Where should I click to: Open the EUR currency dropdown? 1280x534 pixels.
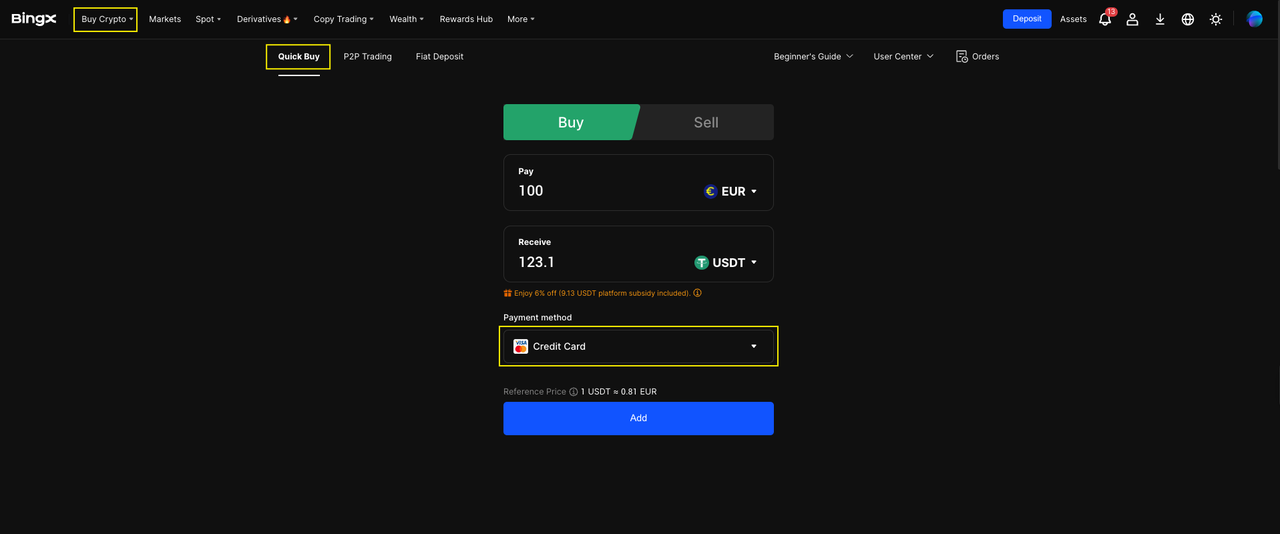pyautogui.click(x=731, y=191)
